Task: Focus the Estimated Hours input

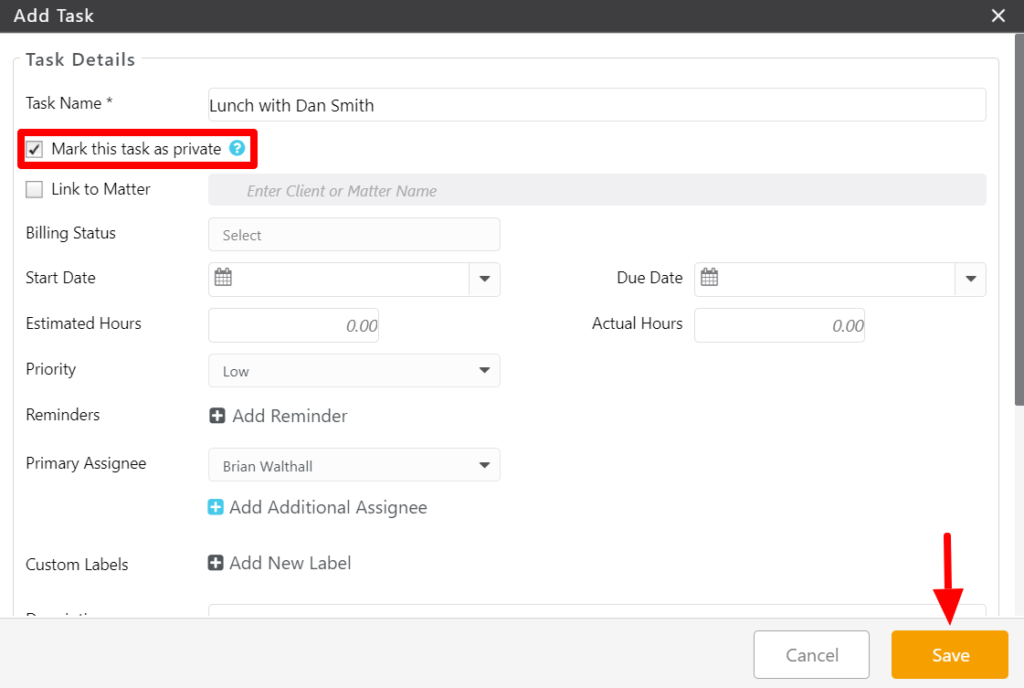Action: coord(294,326)
